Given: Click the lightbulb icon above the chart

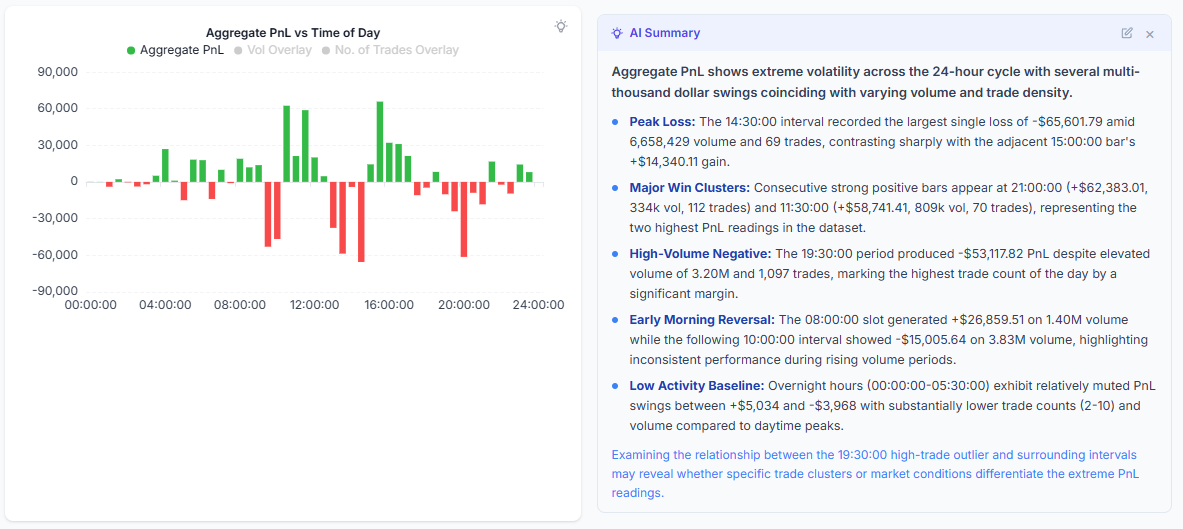Looking at the screenshot, I should 561,26.
